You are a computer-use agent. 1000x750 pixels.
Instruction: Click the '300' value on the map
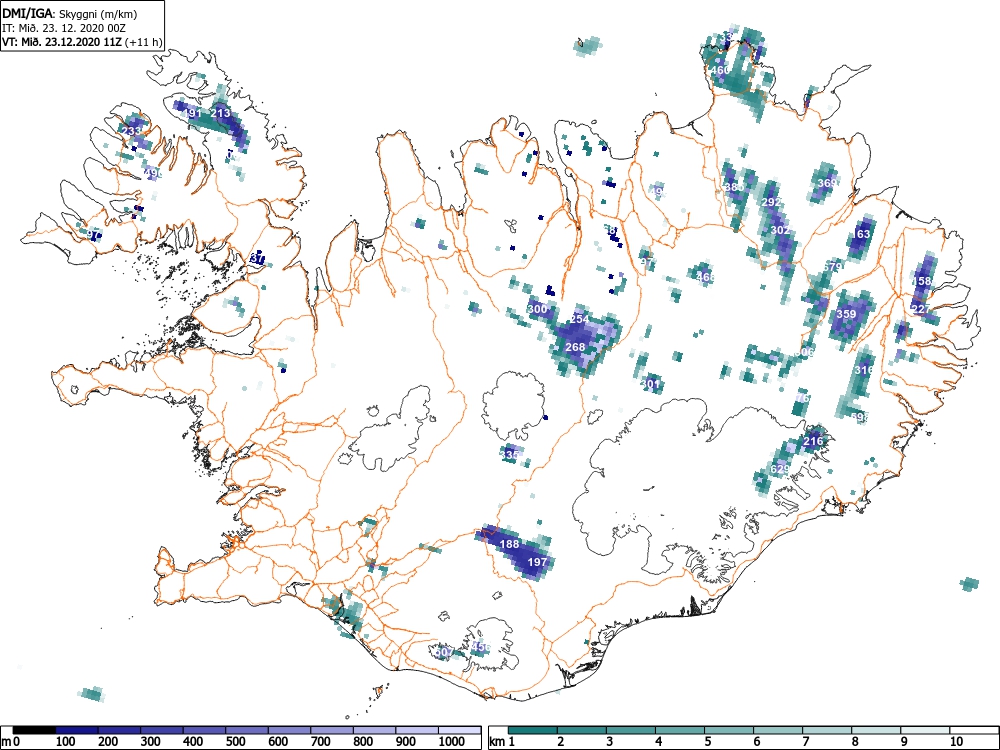pyautogui.click(x=538, y=309)
